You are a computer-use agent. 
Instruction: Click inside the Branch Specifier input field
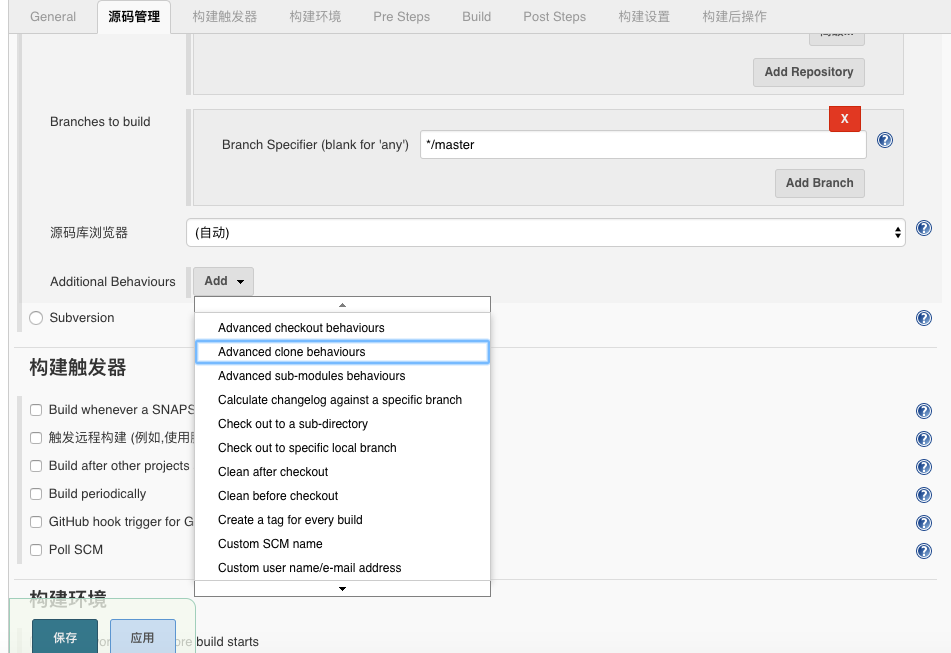pyautogui.click(x=641, y=143)
